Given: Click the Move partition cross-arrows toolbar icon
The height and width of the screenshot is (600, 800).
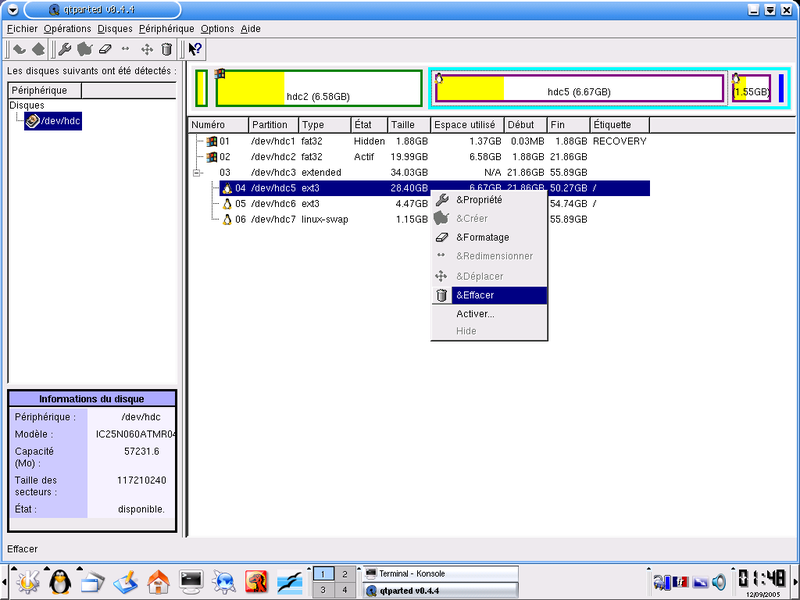Looking at the screenshot, I should tap(147, 49).
